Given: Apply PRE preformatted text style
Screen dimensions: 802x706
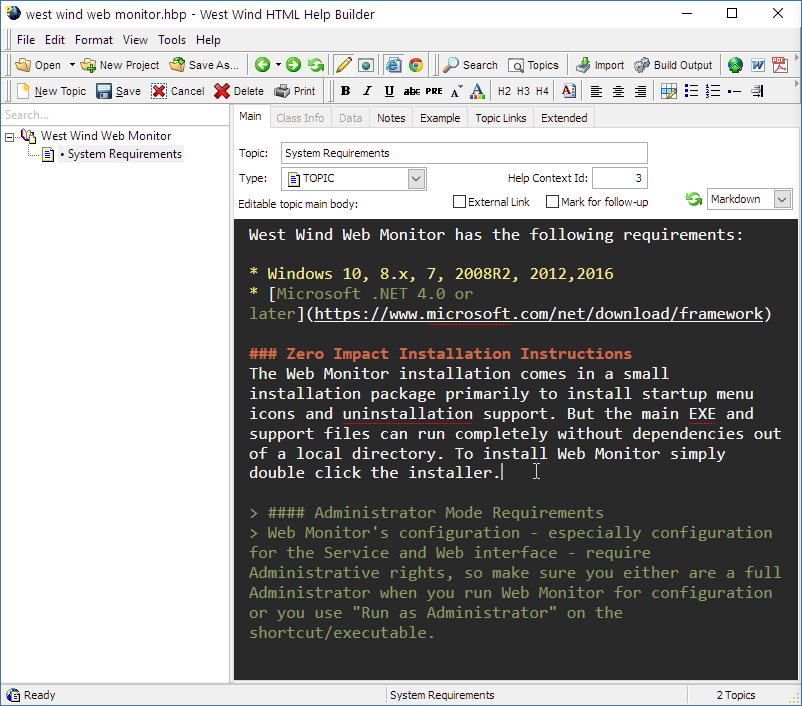Looking at the screenshot, I should [x=434, y=91].
